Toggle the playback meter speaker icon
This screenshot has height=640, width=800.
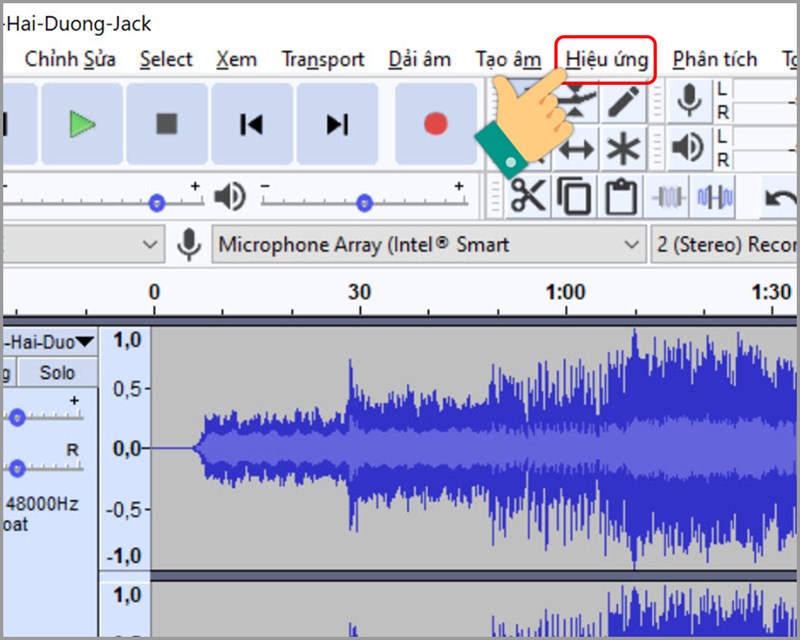tap(690, 146)
